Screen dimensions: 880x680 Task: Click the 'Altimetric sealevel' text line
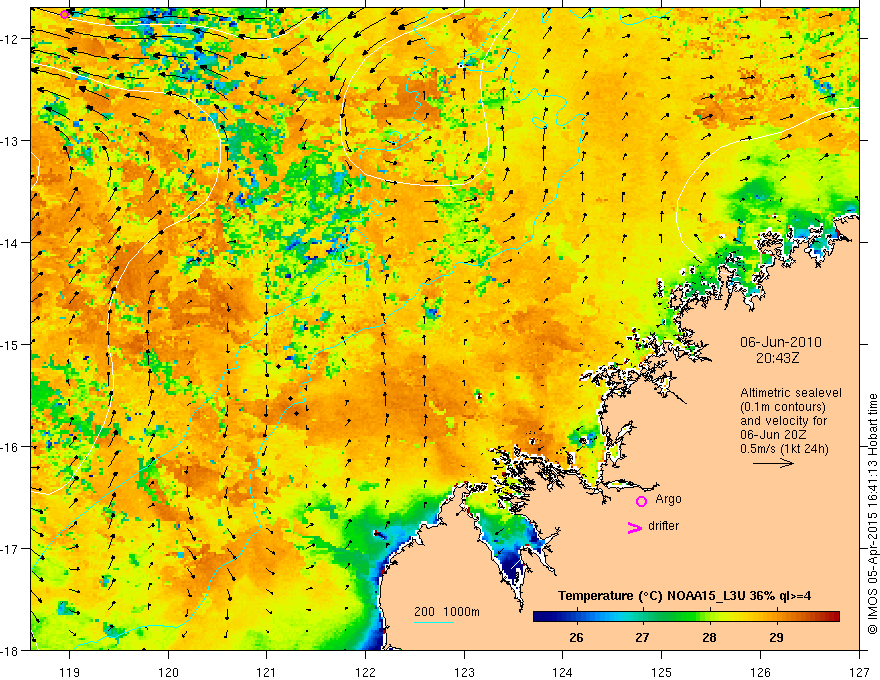791,393
